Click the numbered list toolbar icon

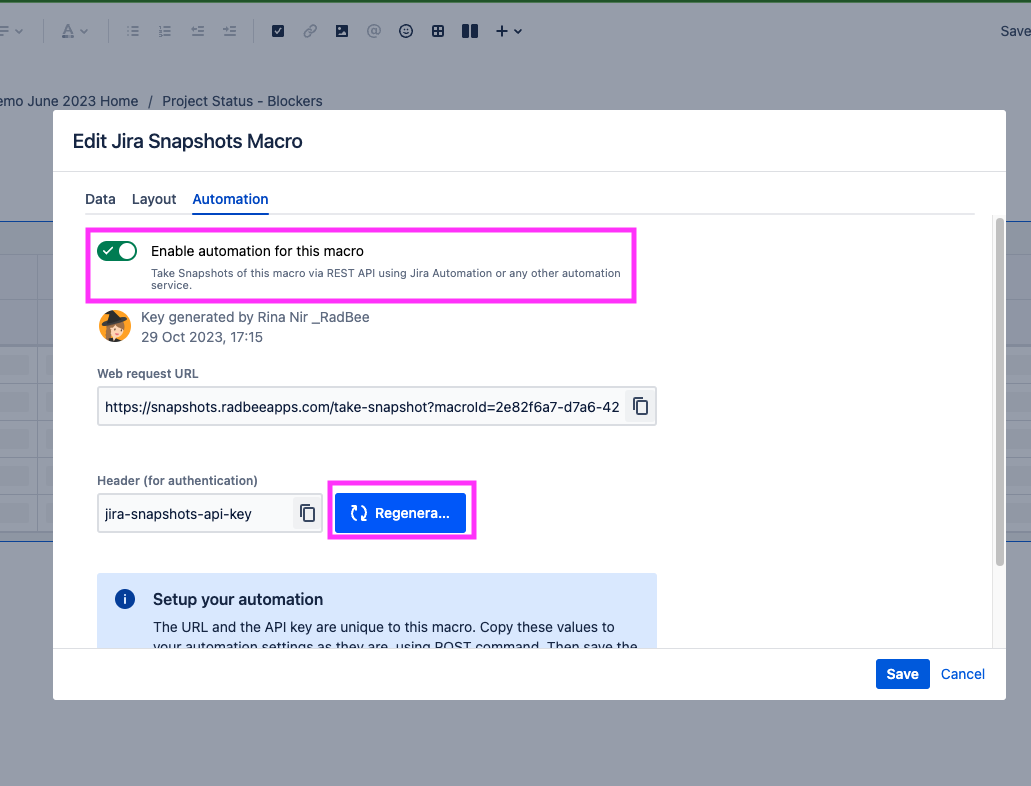point(165,31)
